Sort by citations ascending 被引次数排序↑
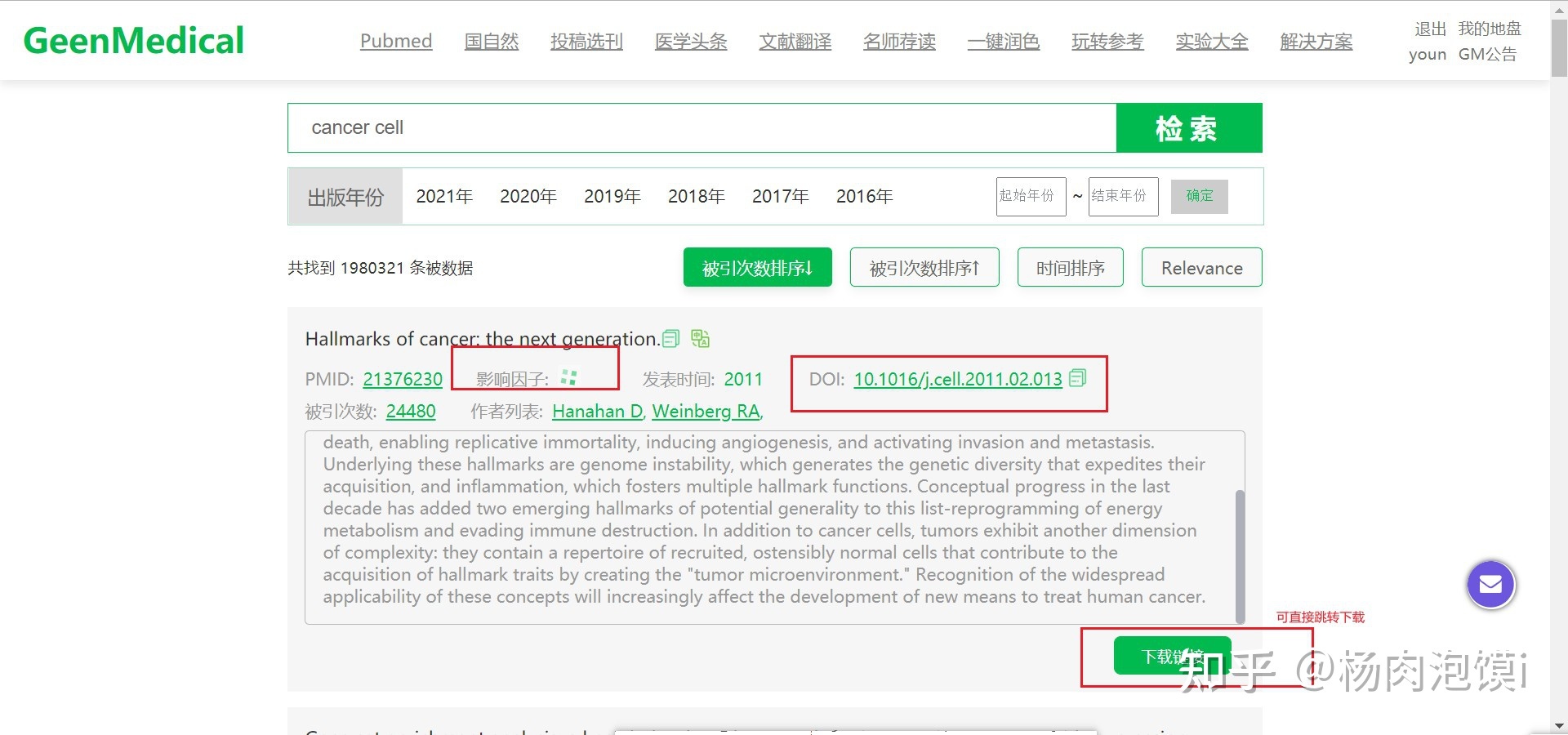This screenshot has height=735, width=1568. (924, 267)
